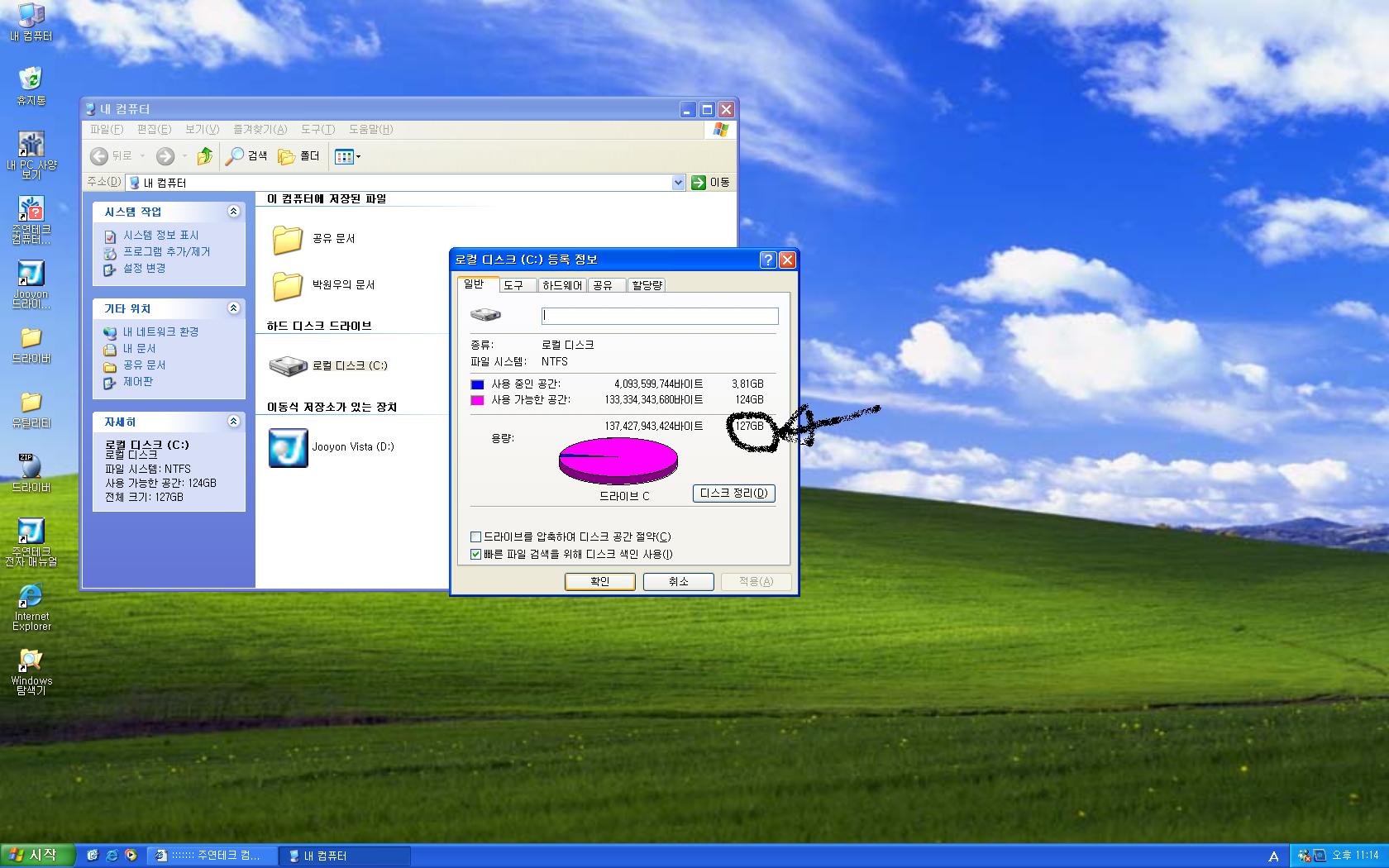Go up one folder level with the toolbar icon
Screen dimensions: 1389x868
pyautogui.click(x=205, y=155)
